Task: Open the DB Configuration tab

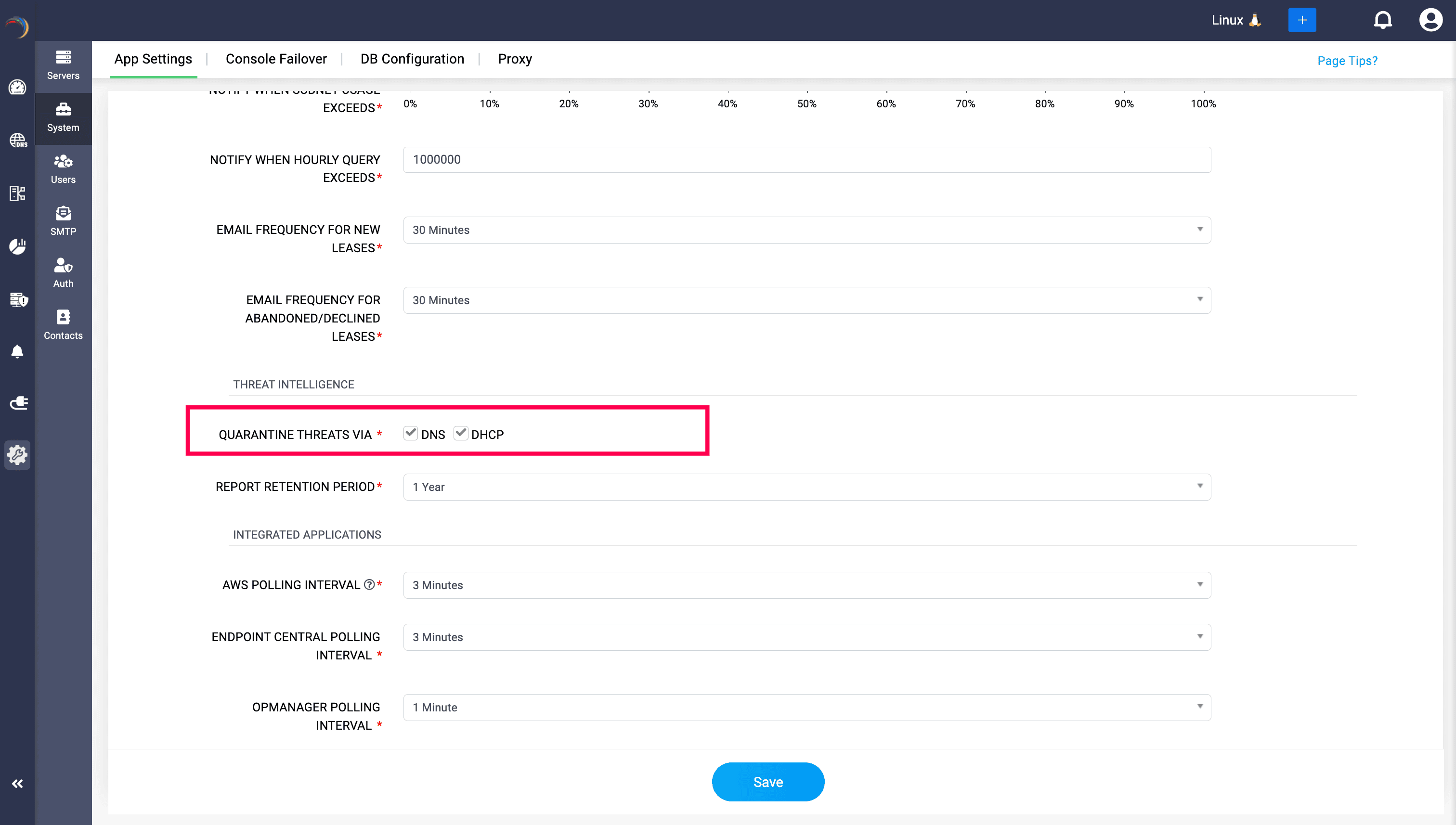Action: [x=412, y=58]
